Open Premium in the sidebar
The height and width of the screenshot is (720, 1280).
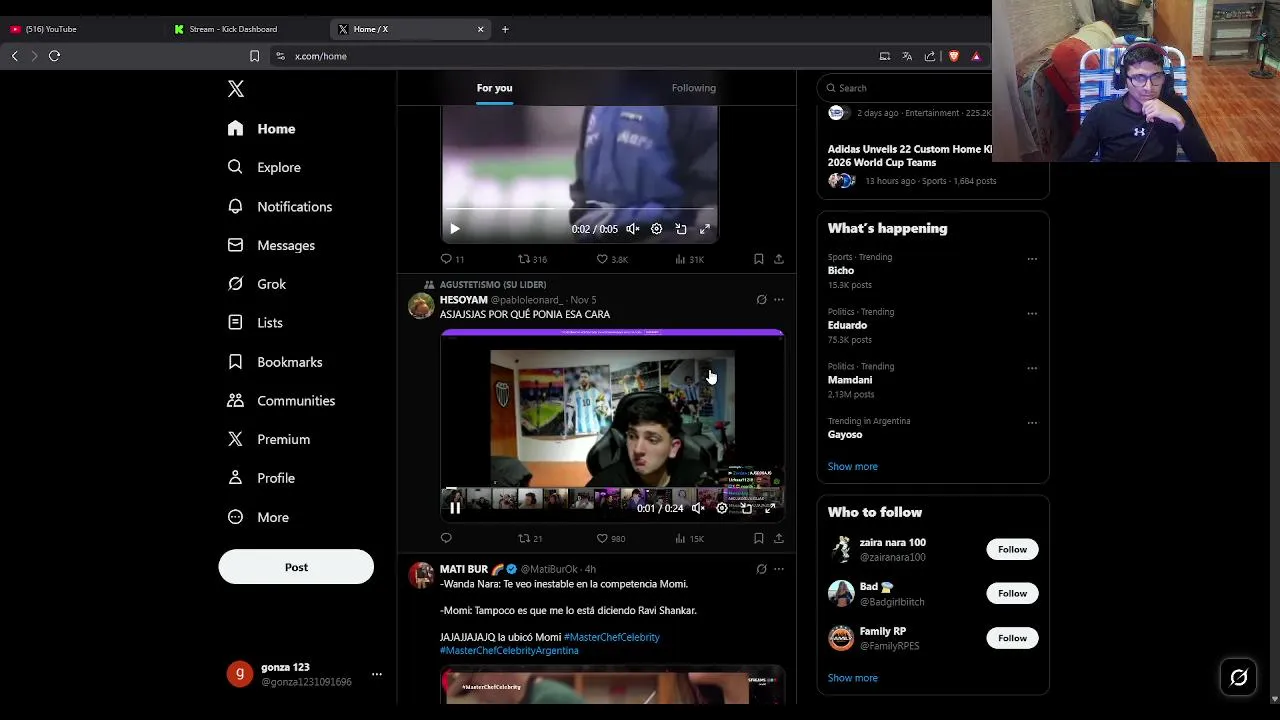269,439
